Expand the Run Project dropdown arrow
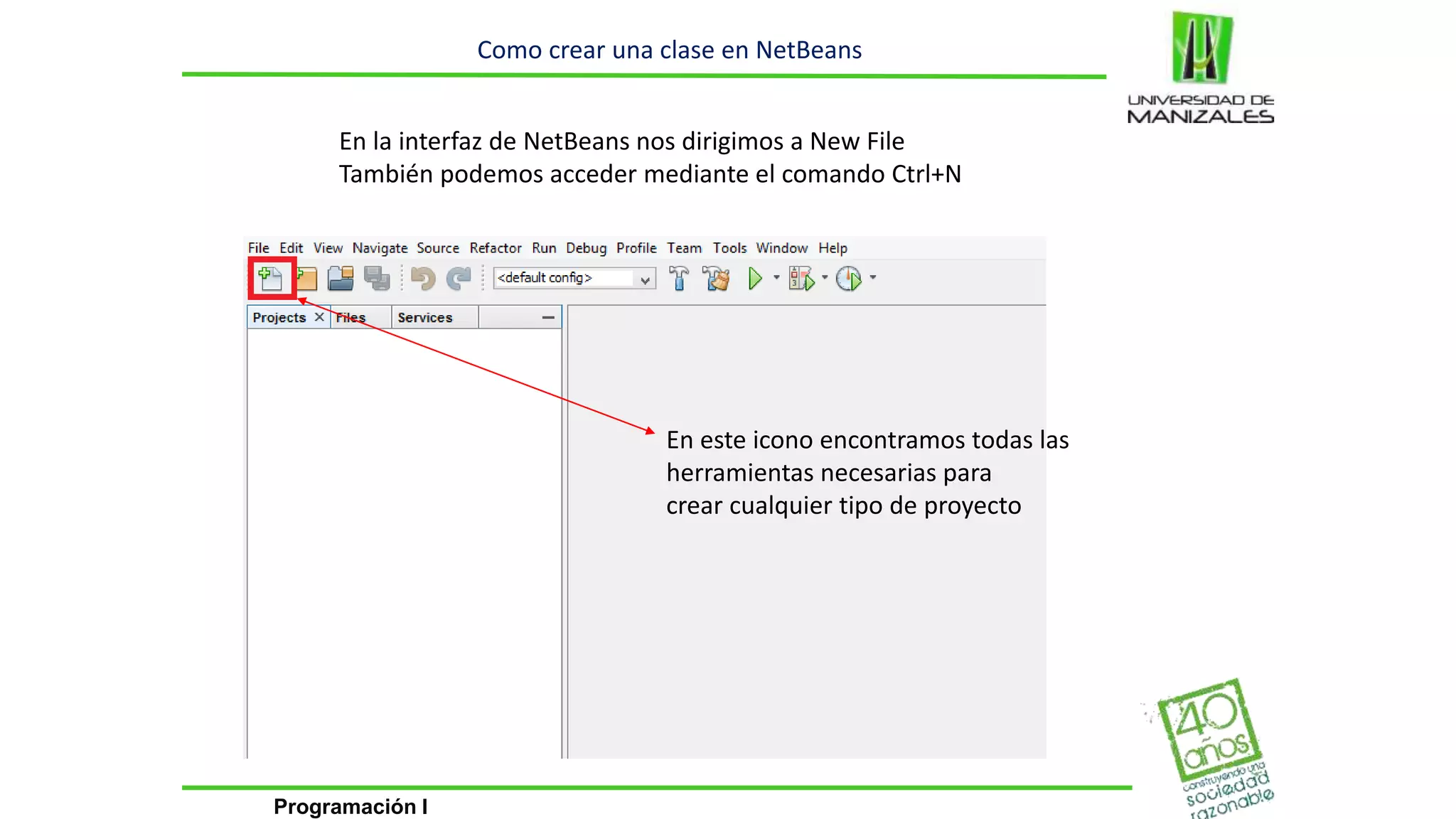The width and height of the screenshot is (1456, 819). (776, 277)
